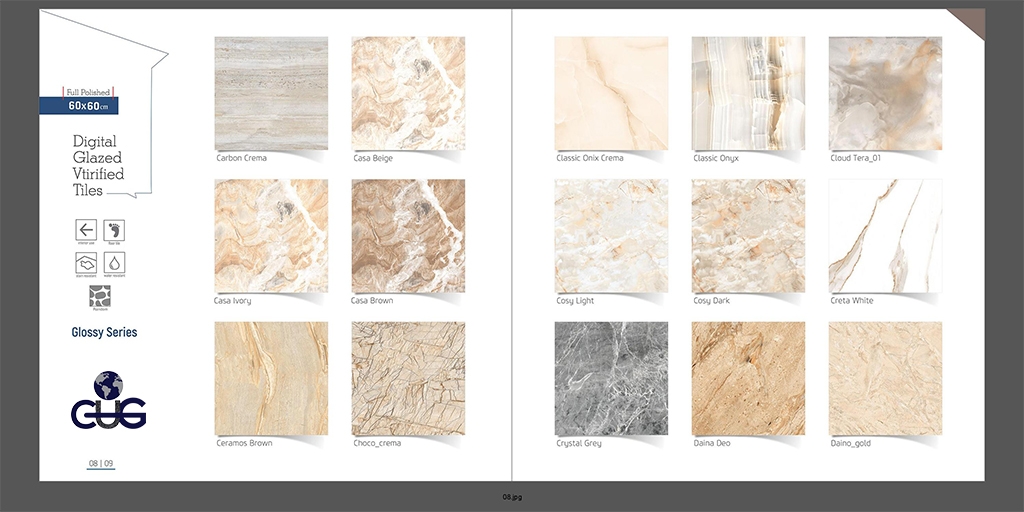Click the 08.jpg filename label
Image resolution: width=1024 pixels, height=512 pixels.
512,496
